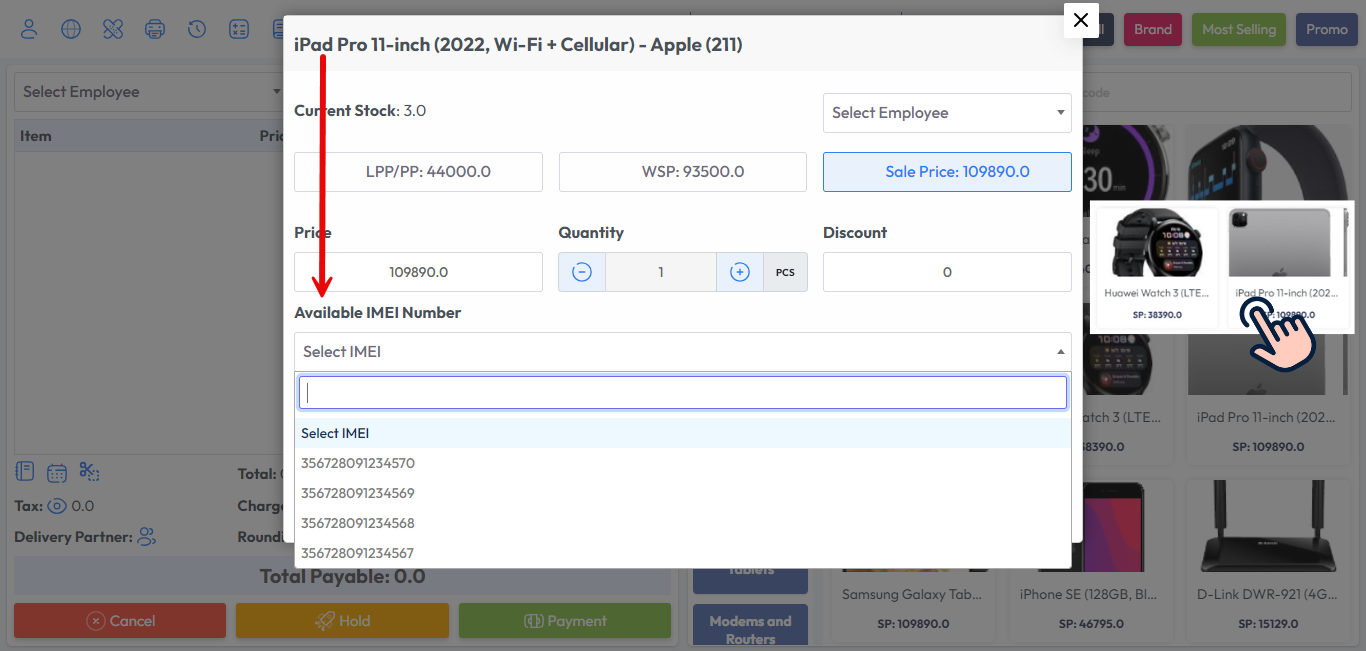1366x651 pixels.
Task: Hold the current sale
Action: (342, 620)
